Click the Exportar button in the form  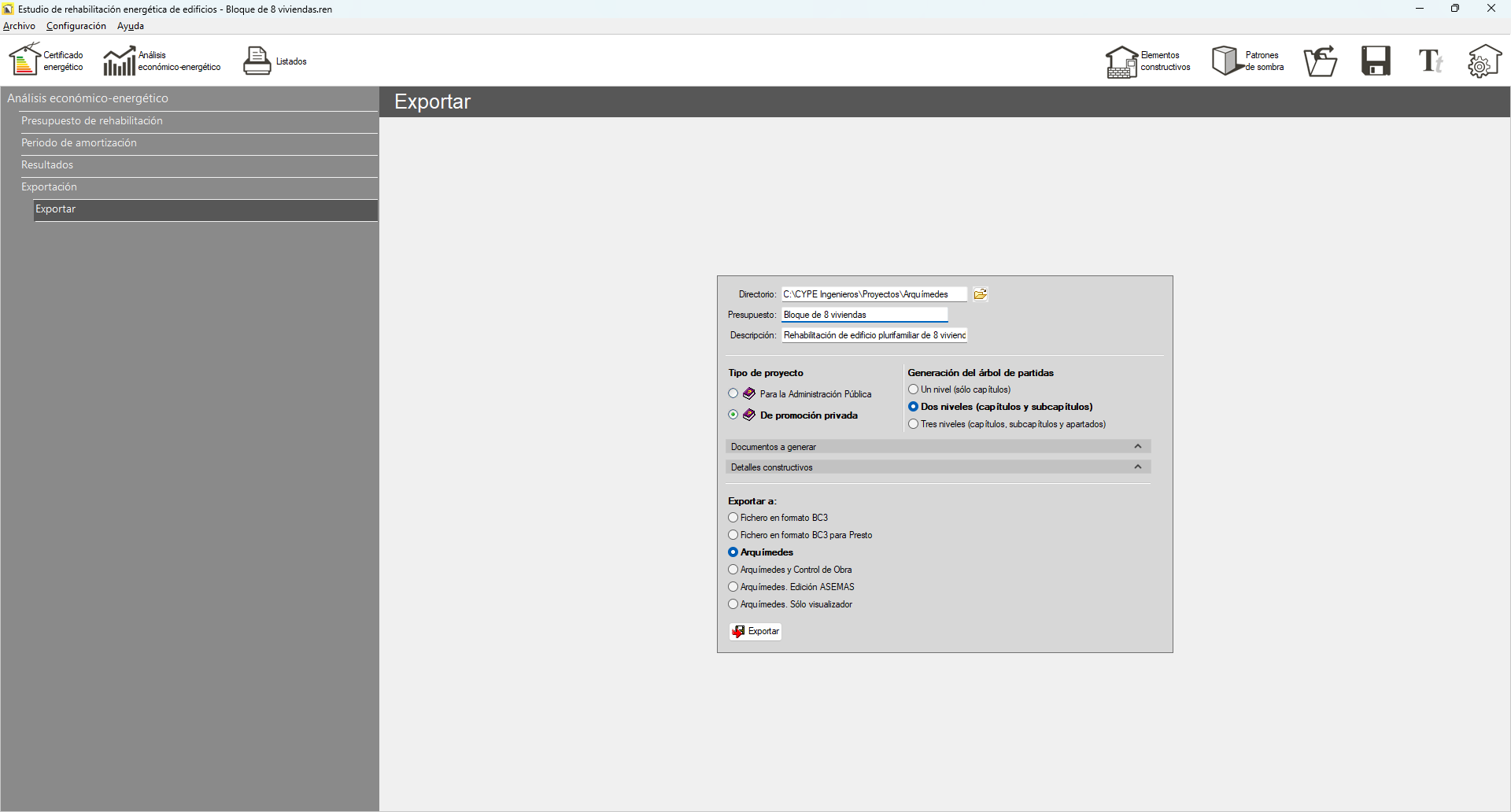(x=755, y=631)
